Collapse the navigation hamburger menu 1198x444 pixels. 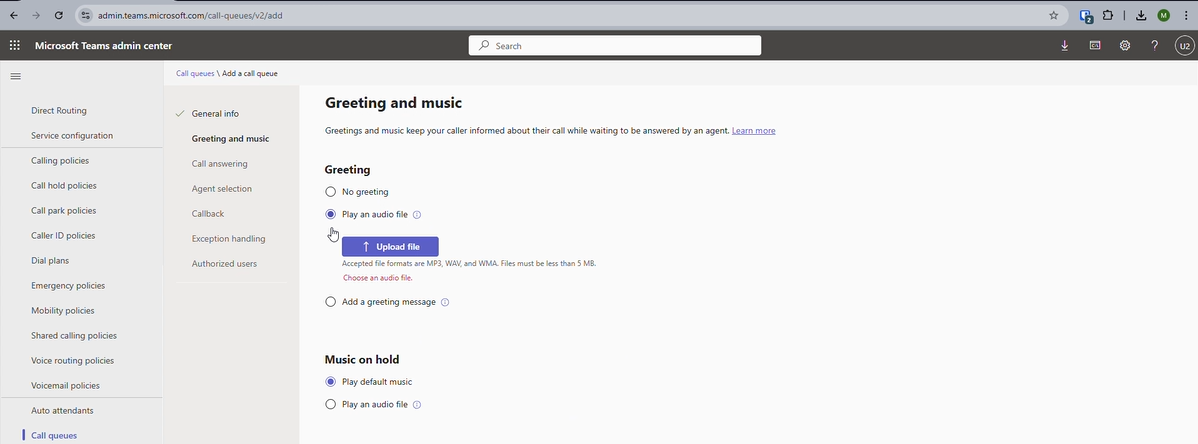click(x=15, y=76)
